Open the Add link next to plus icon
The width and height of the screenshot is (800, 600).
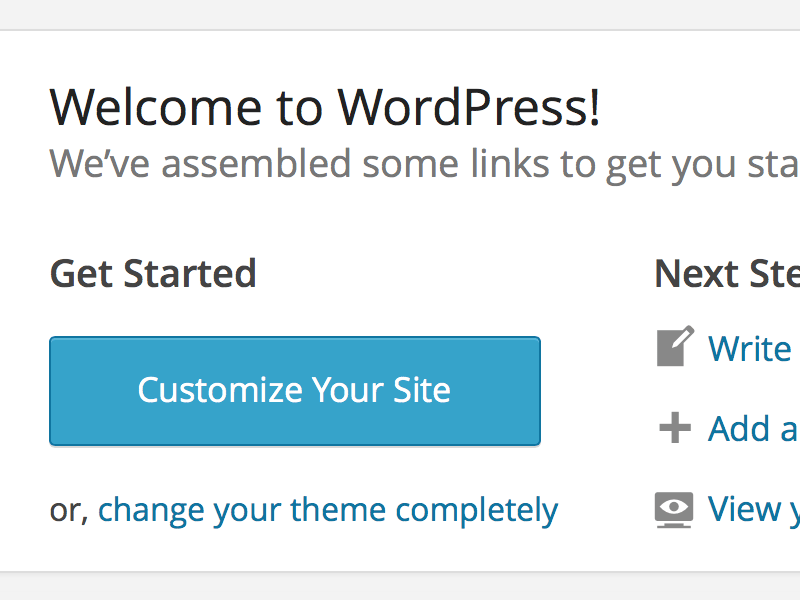point(752,429)
